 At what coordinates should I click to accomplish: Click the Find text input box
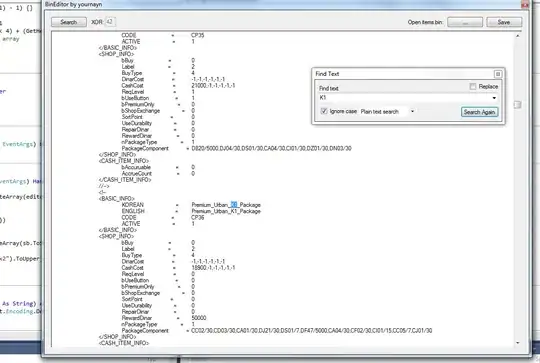click(405, 98)
